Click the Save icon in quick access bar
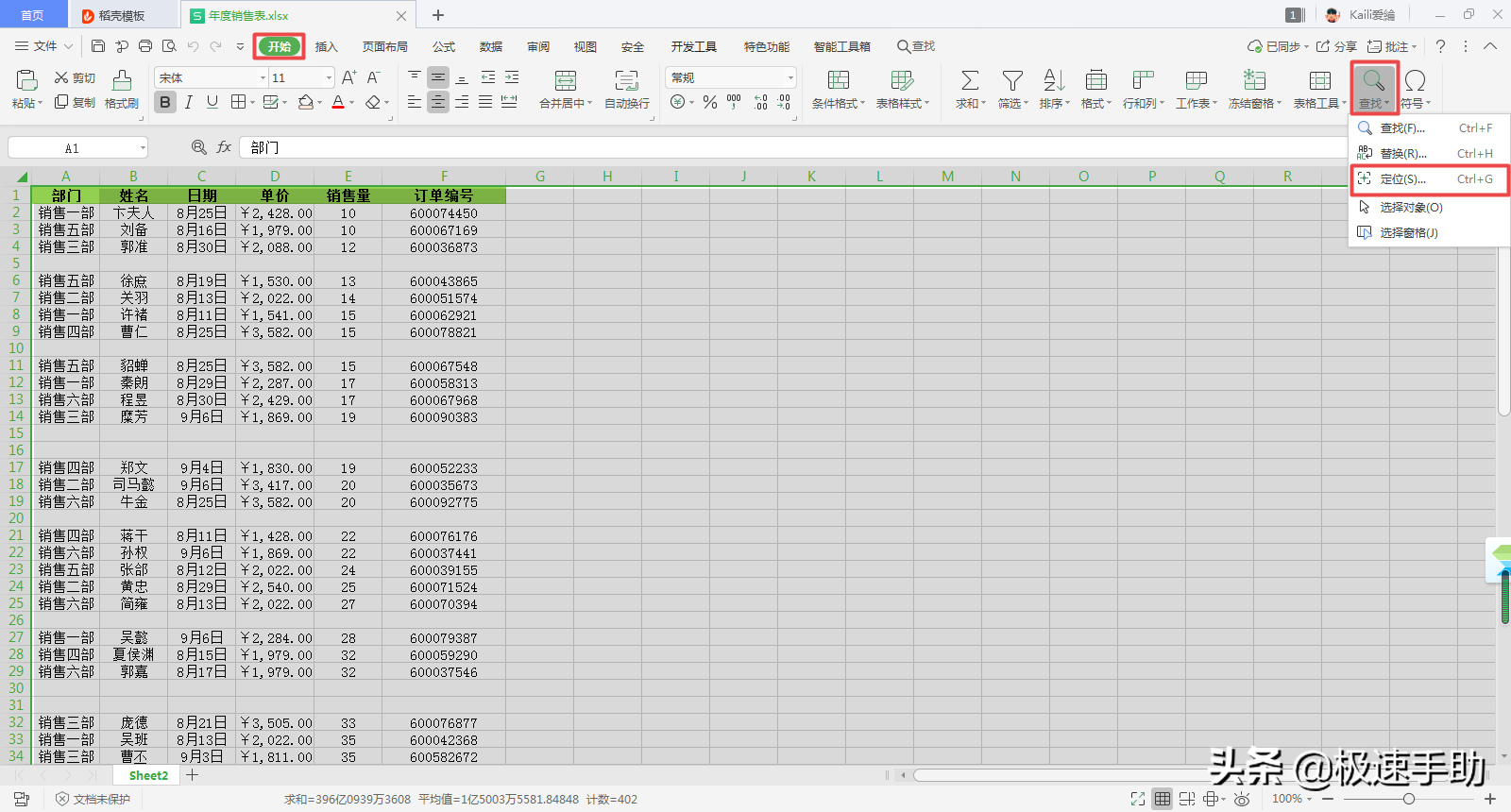Image resolution: width=1511 pixels, height=812 pixels. [98, 45]
